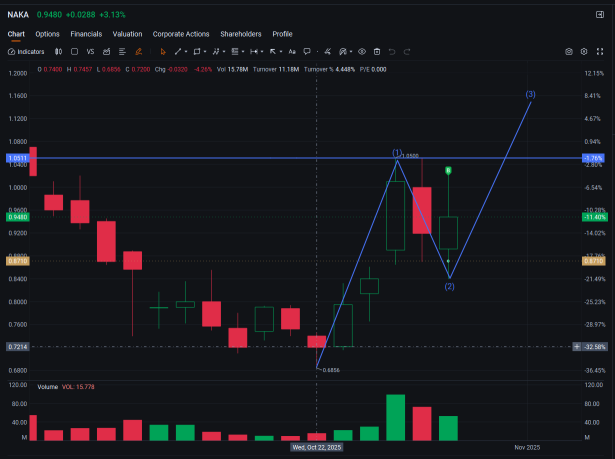
Task: Click the aligned lines list icon
Action: (122, 52)
